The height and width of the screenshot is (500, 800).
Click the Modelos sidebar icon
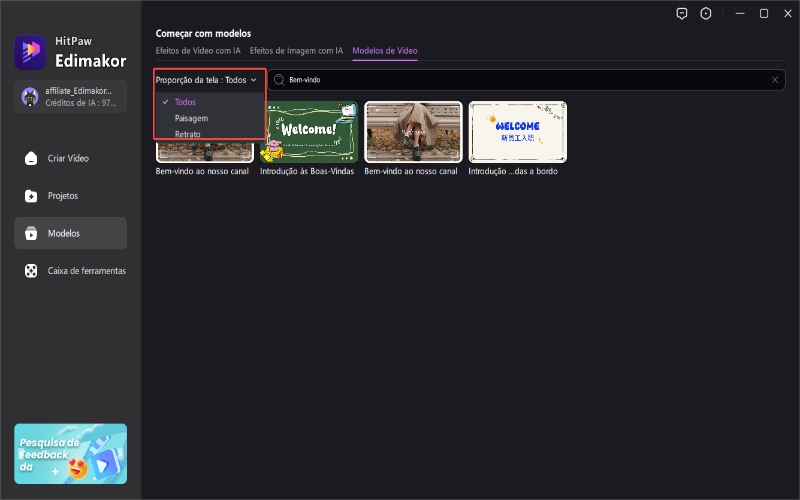(x=31, y=233)
